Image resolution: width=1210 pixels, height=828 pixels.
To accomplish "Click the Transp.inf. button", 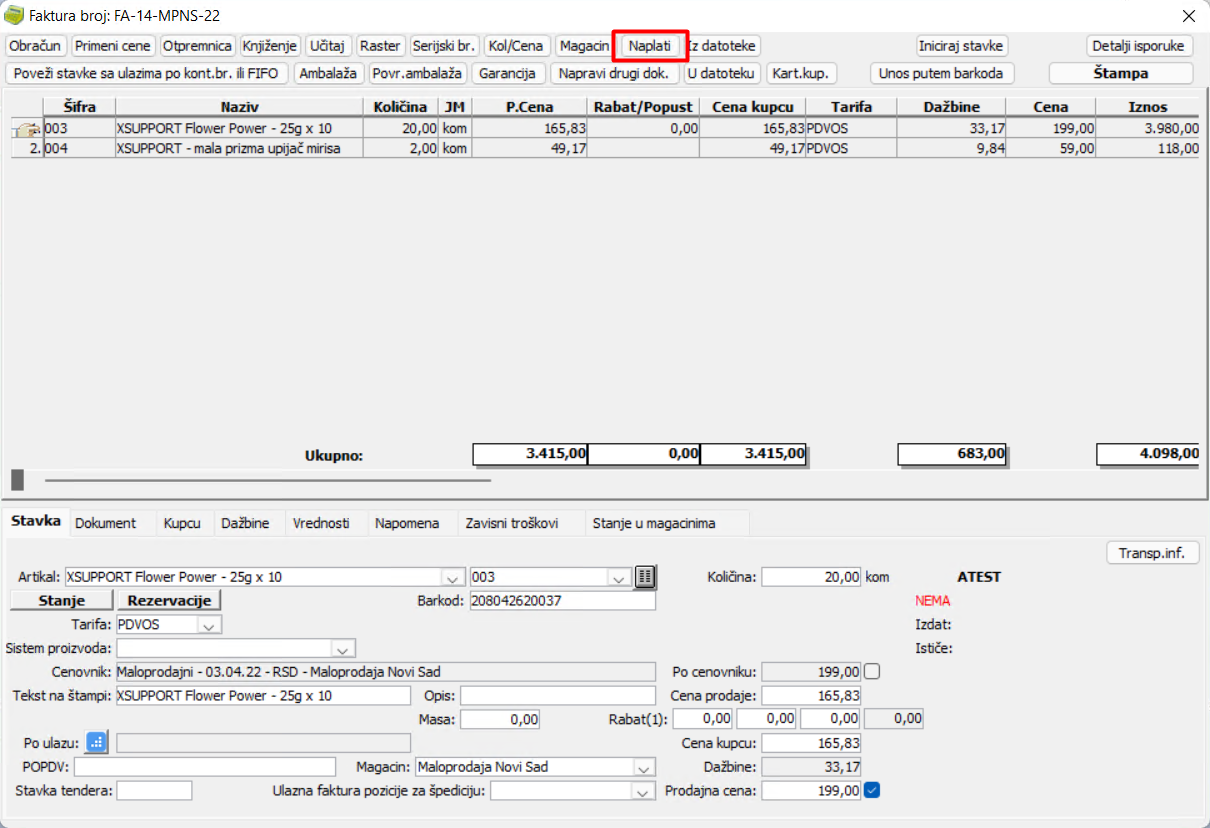I will [x=1151, y=553].
